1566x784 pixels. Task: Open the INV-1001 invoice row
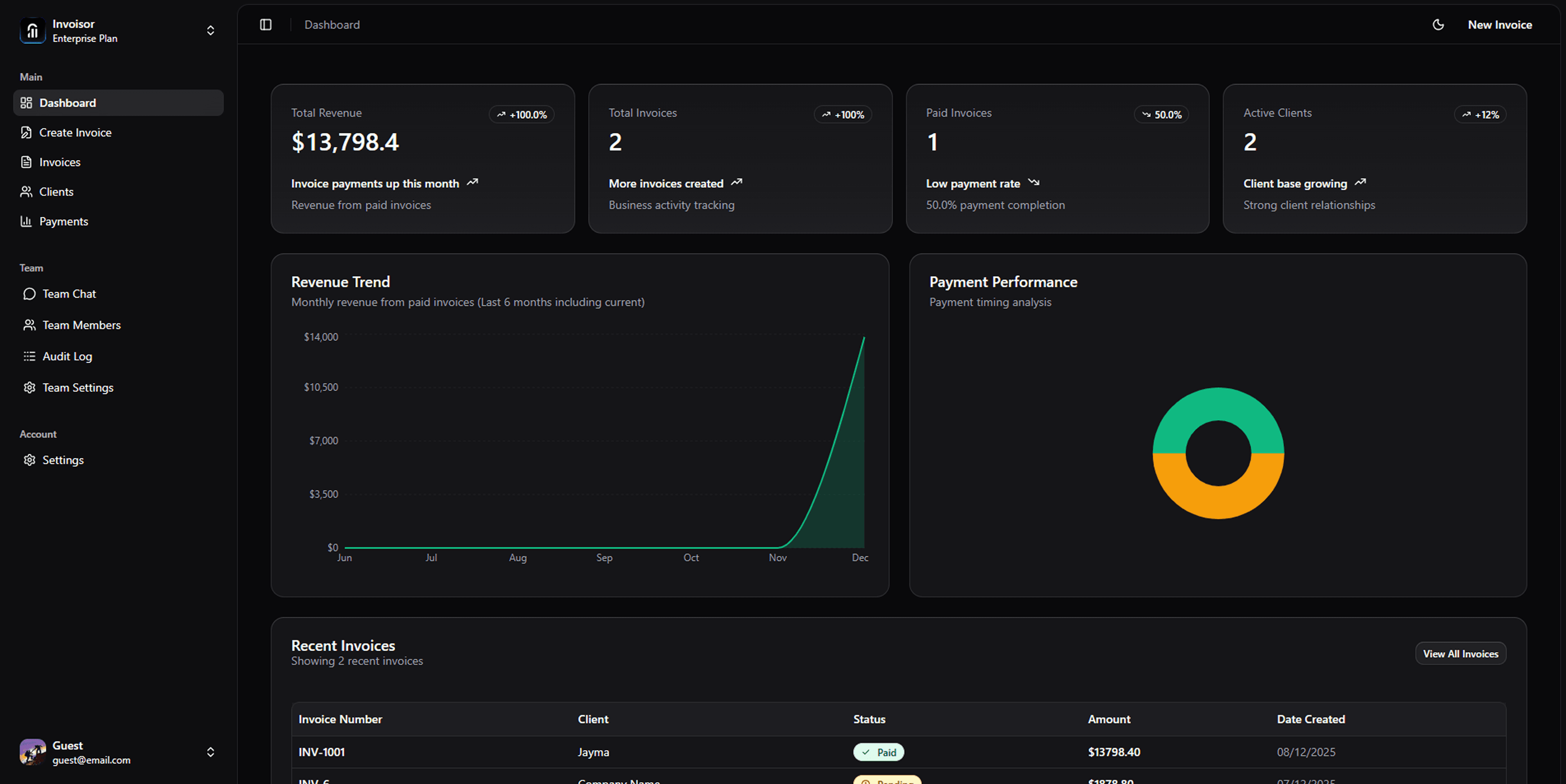click(x=322, y=752)
